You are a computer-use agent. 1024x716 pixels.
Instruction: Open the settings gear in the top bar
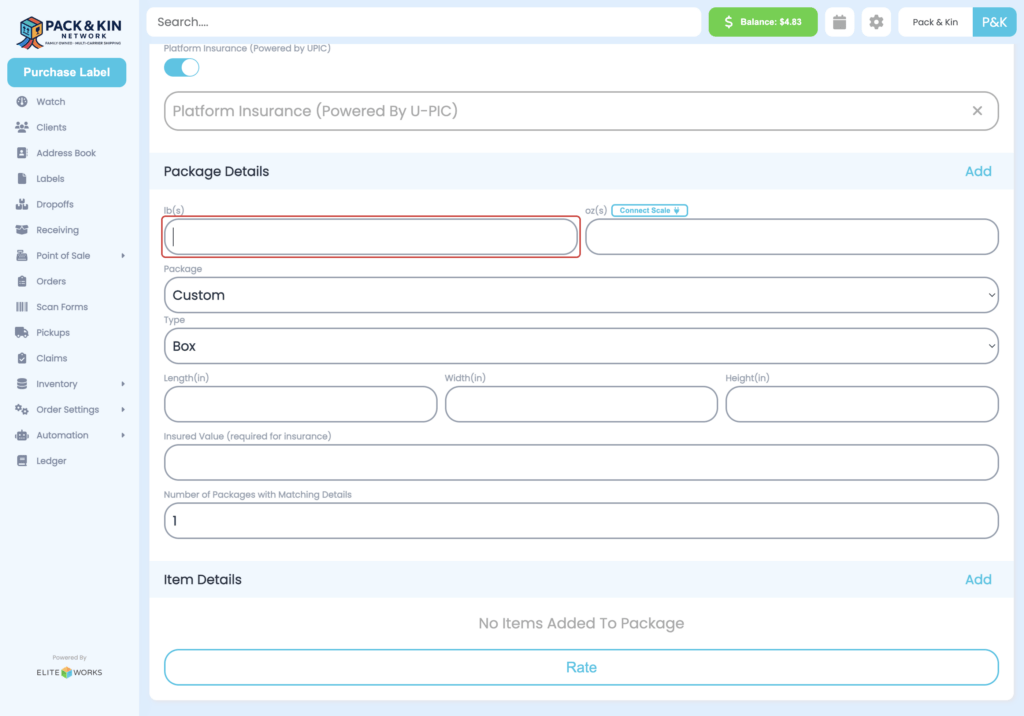[x=876, y=21]
